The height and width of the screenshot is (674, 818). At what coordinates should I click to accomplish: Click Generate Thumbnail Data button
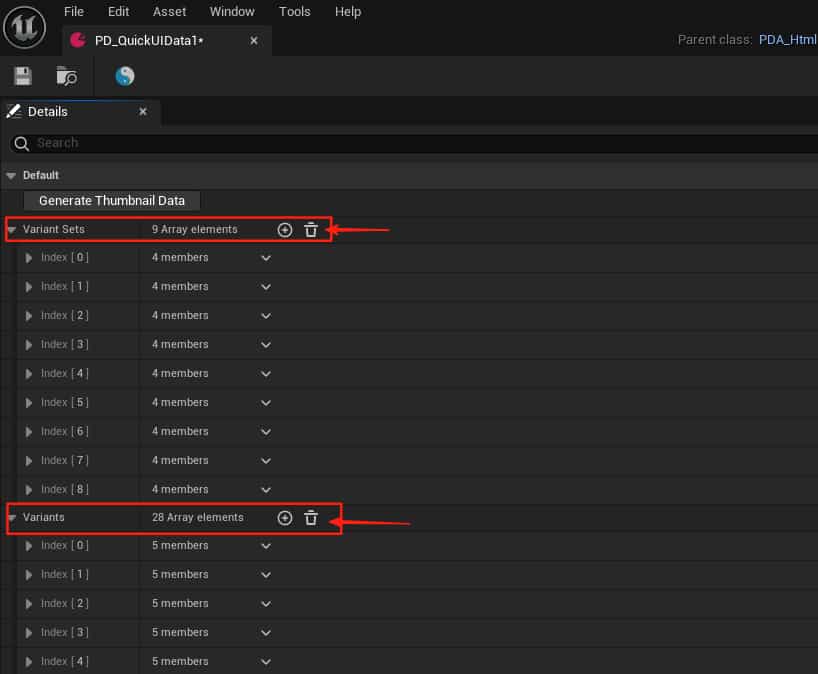pos(112,201)
